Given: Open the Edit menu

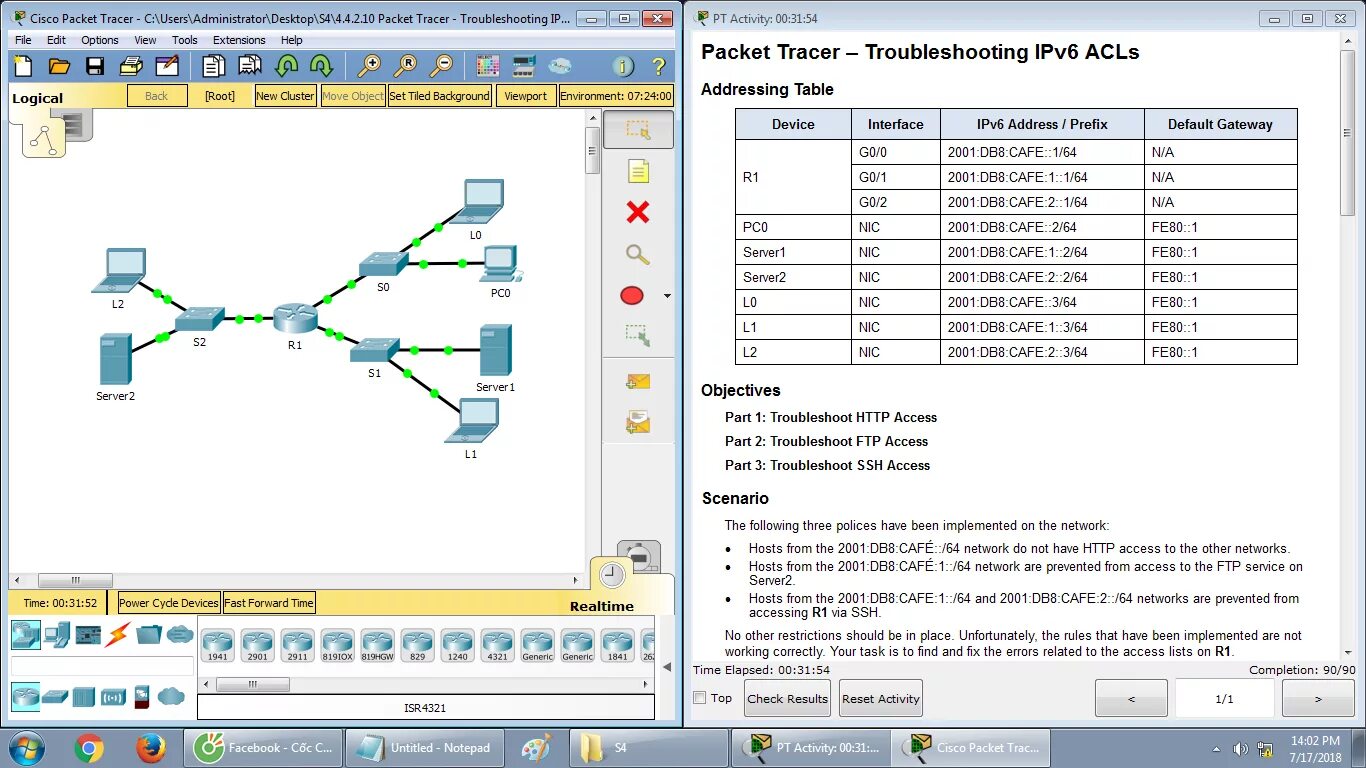Looking at the screenshot, I should tap(56, 40).
